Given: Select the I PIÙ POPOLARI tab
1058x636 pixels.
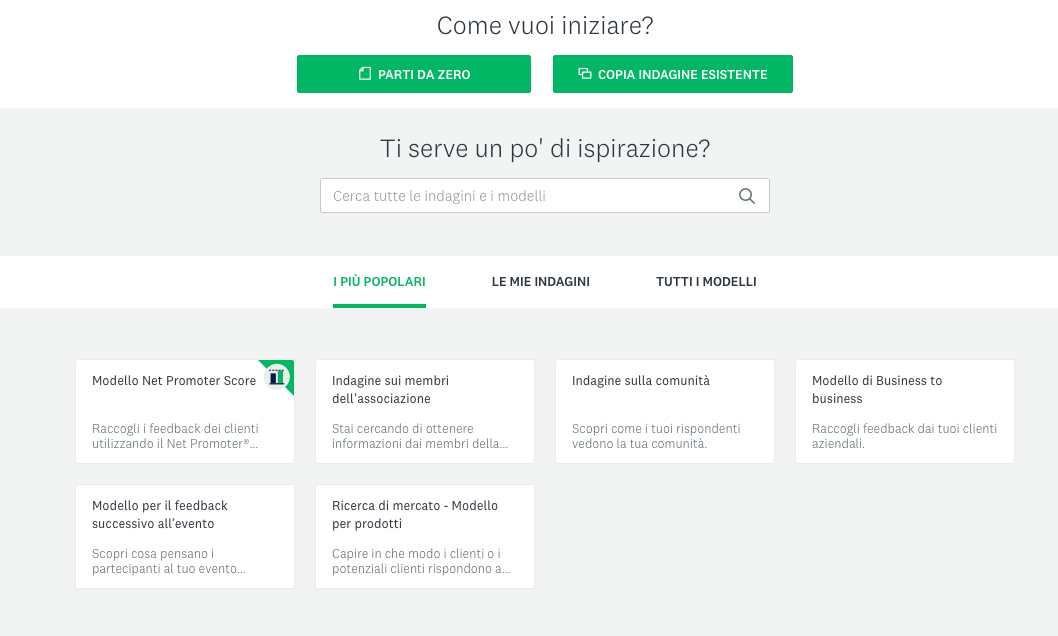Looking at the screenshot, I should pyautogui.click(x=379, y=282).
